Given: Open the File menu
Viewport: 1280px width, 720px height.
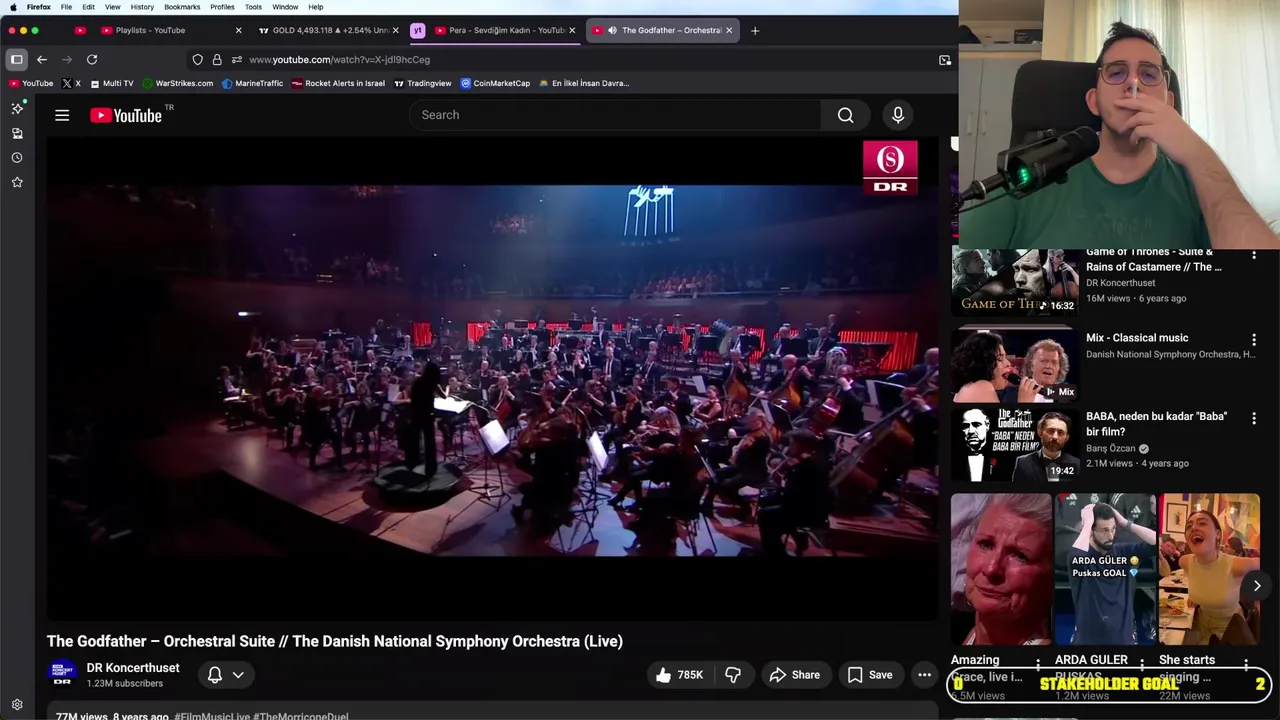Looking at the screenshot, I should pos(66,7).
